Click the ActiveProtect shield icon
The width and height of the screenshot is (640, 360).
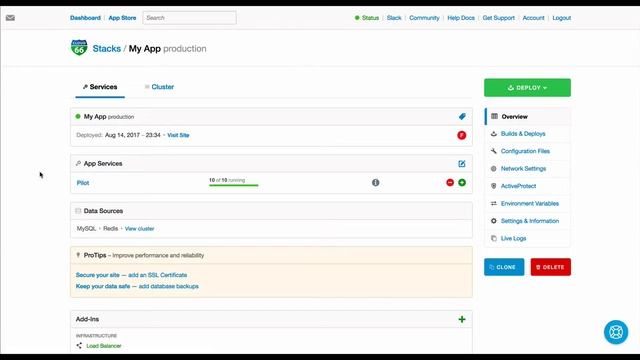coord(493,186)
